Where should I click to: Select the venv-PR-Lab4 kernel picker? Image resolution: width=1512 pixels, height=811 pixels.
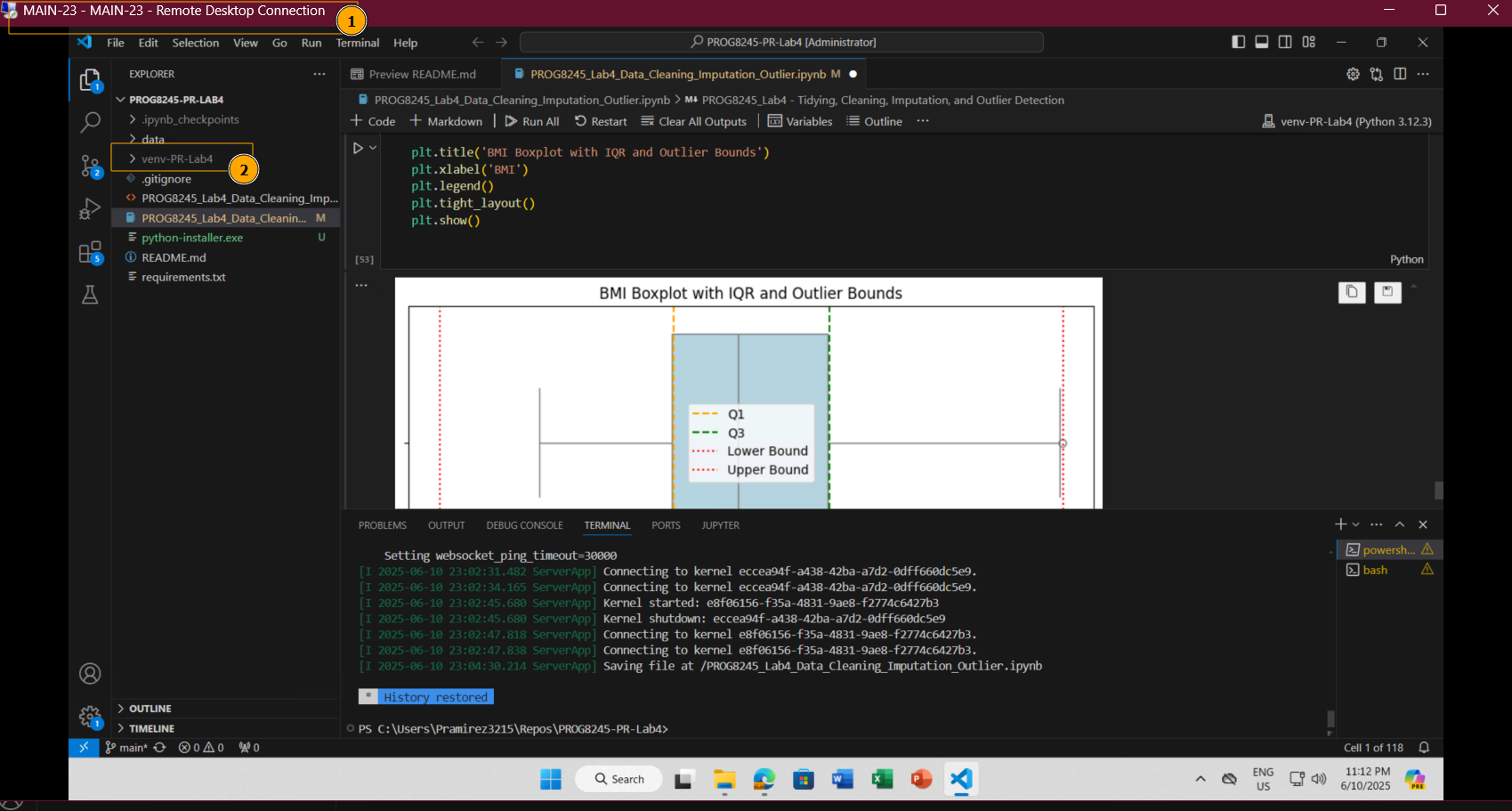[1347, 121]
